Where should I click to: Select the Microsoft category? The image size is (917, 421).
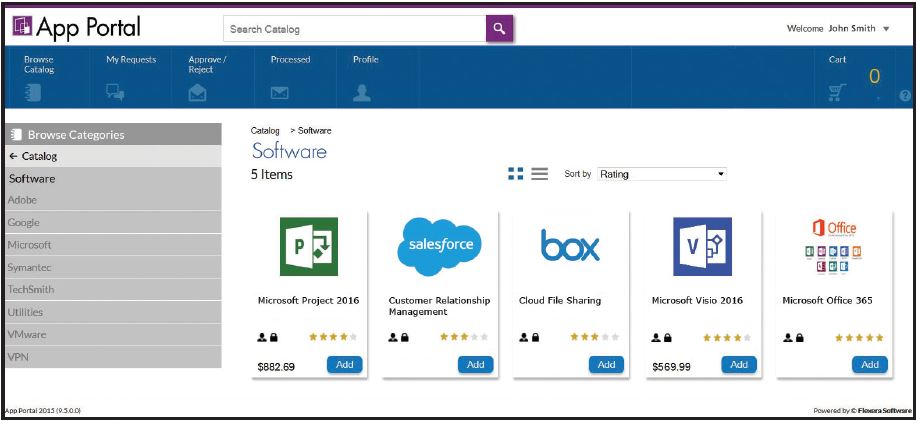113,244
